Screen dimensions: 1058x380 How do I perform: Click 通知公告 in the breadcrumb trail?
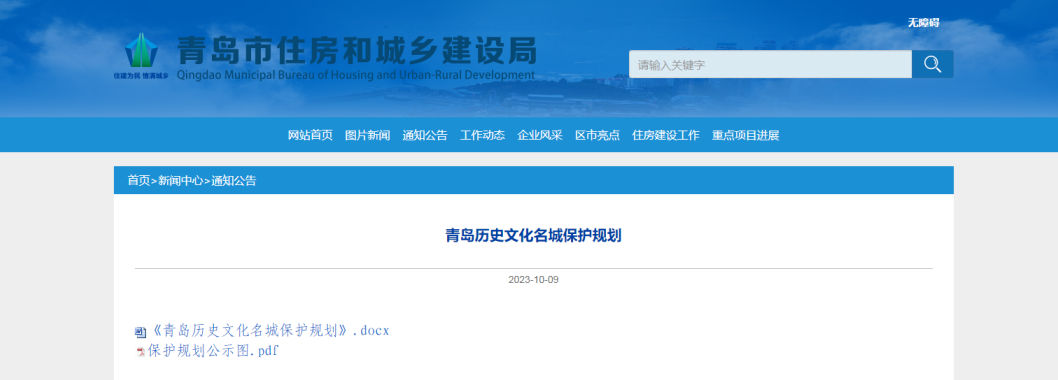(233, 180)
